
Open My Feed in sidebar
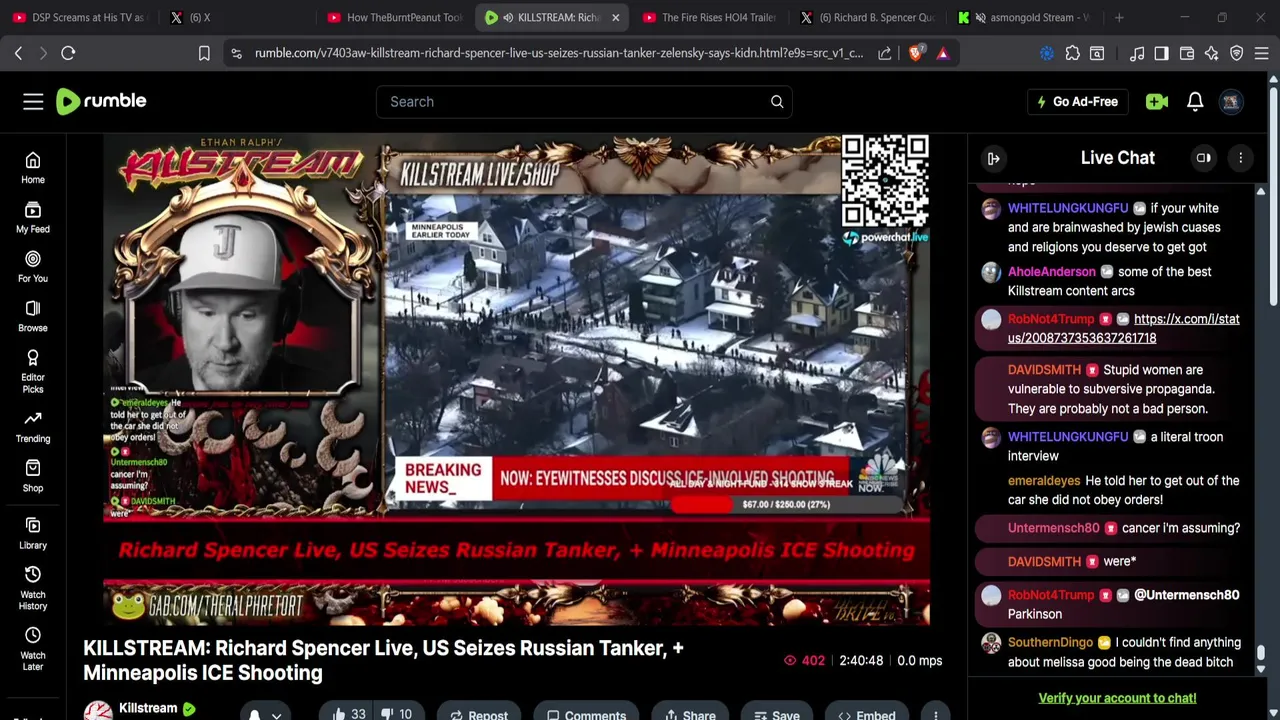click(33, 217)
